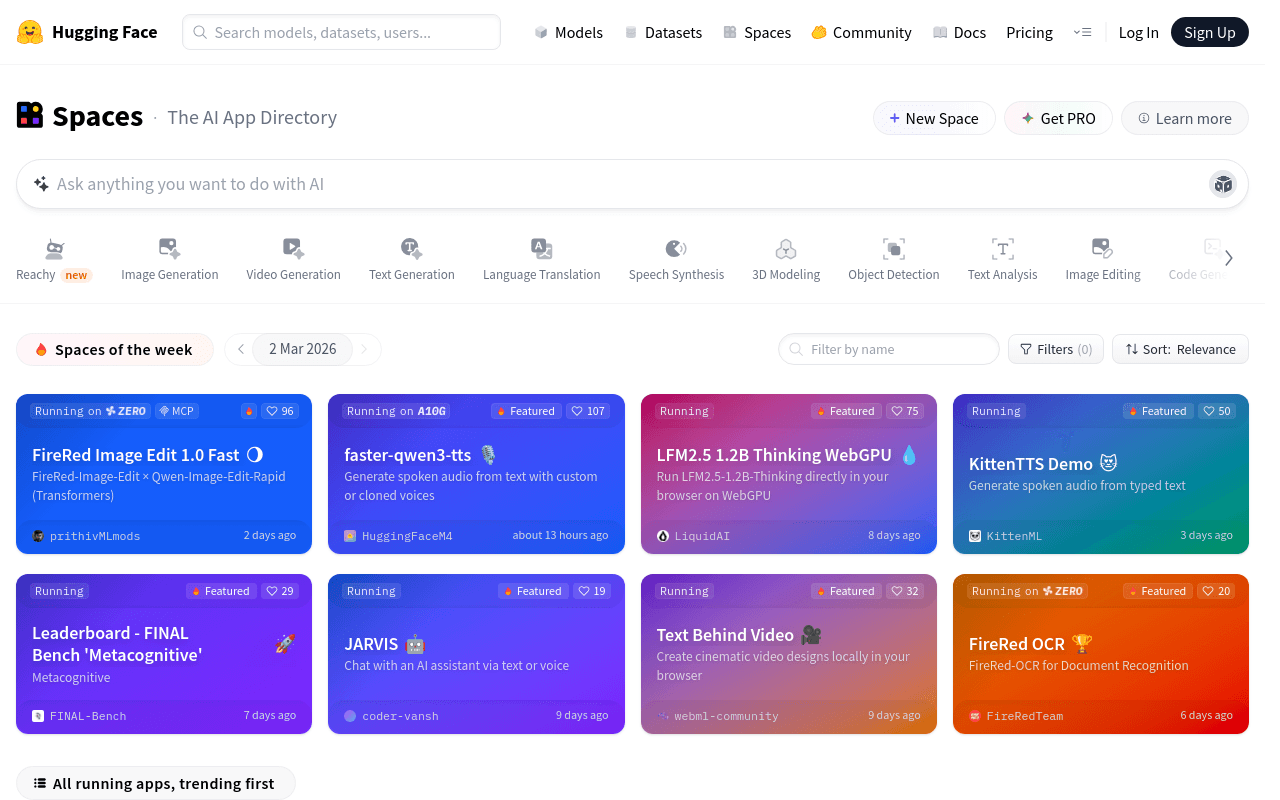Expand the more navigation menu icon
1280x800 pixels.
pos(1082,32)
